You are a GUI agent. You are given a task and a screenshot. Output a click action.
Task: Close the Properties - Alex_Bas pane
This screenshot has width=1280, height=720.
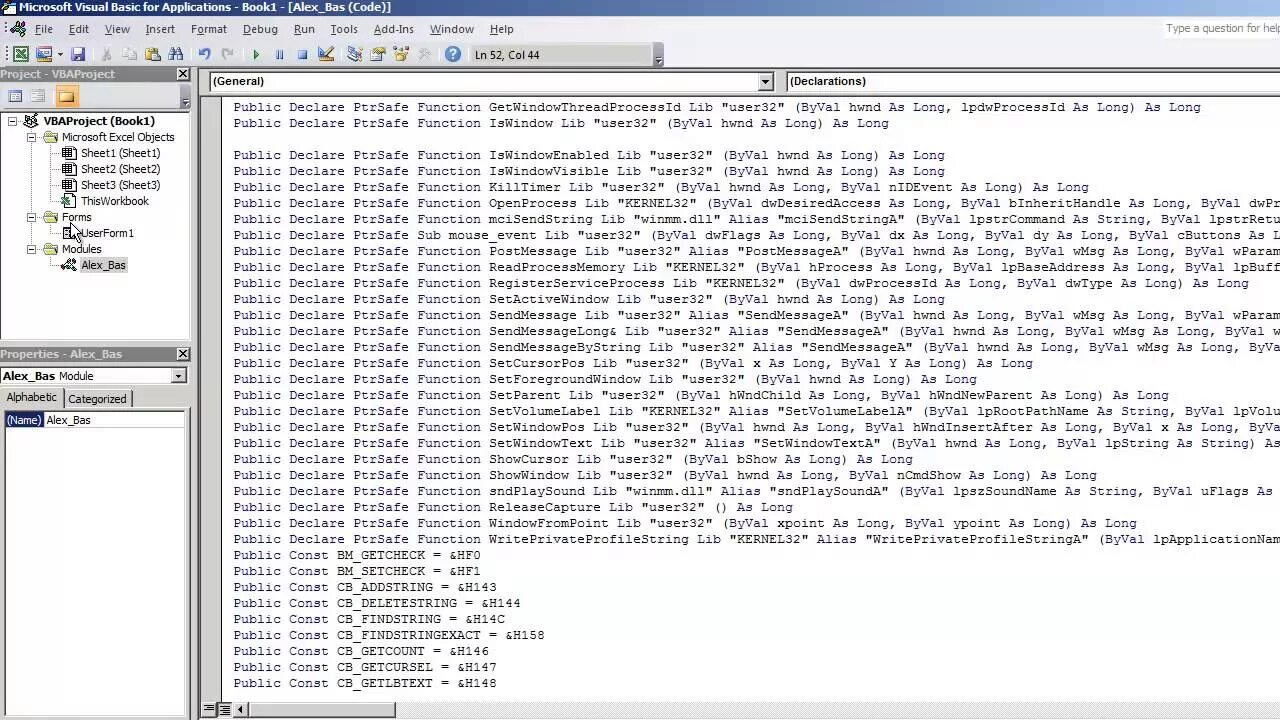point(183,354)
